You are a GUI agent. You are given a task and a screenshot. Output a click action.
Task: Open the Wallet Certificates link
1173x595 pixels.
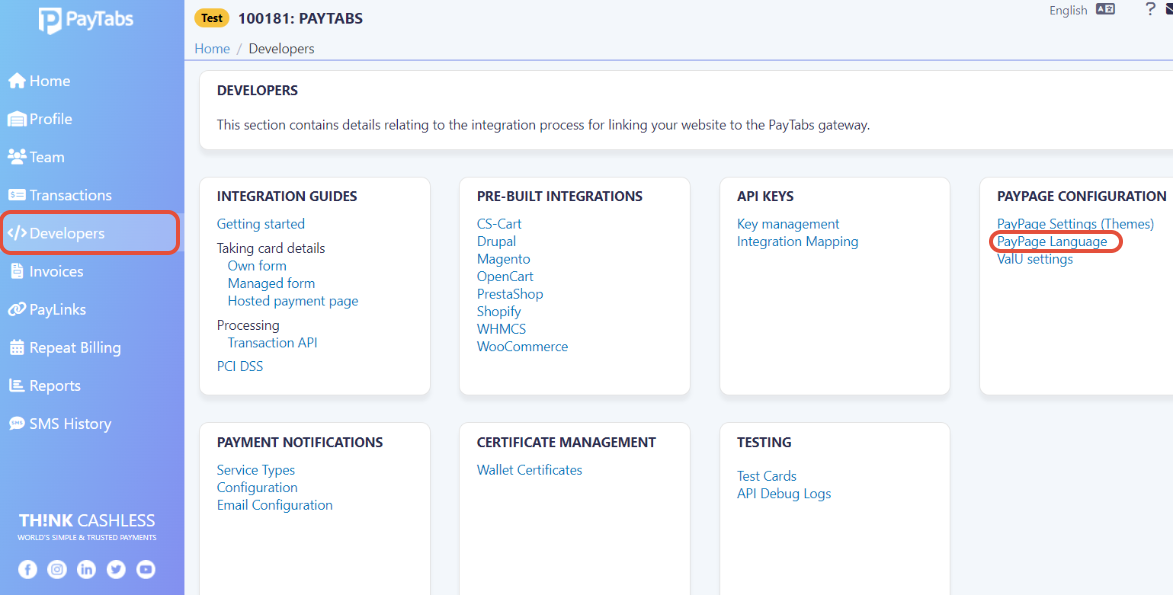tap(529, 470)
